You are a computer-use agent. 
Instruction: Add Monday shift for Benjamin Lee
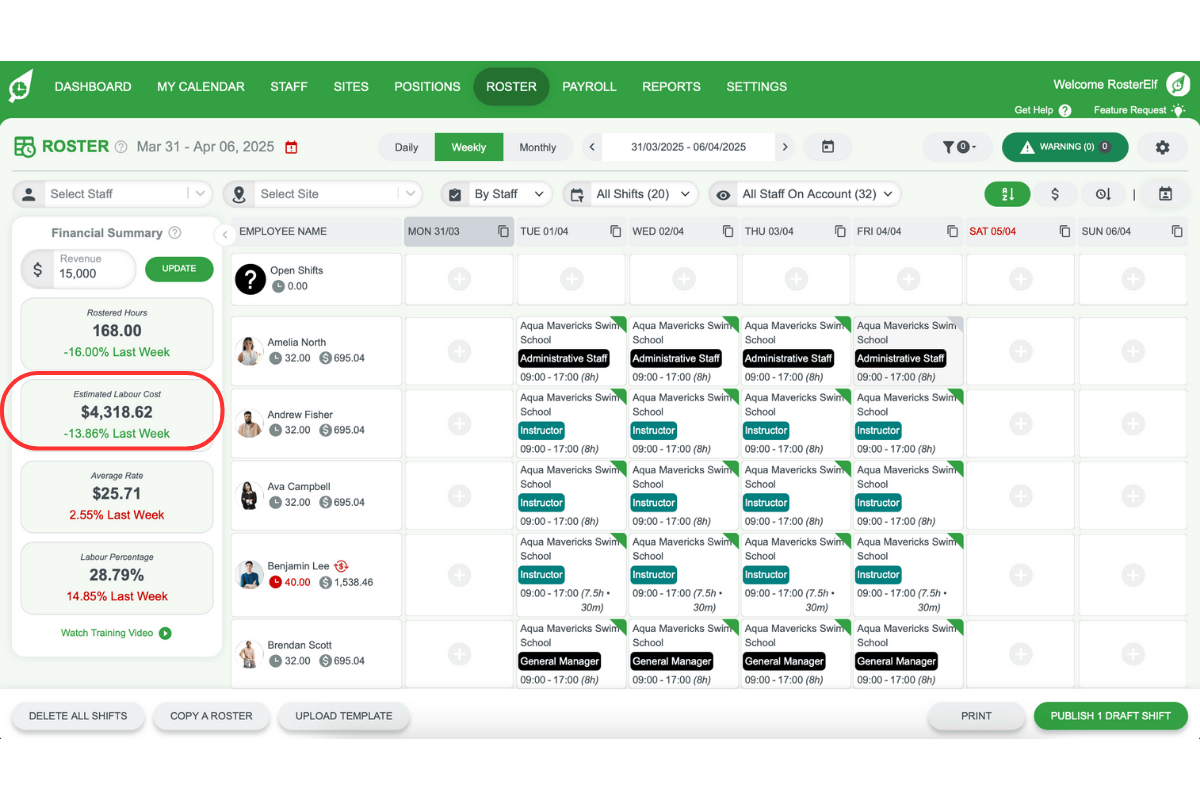(459, 575)
